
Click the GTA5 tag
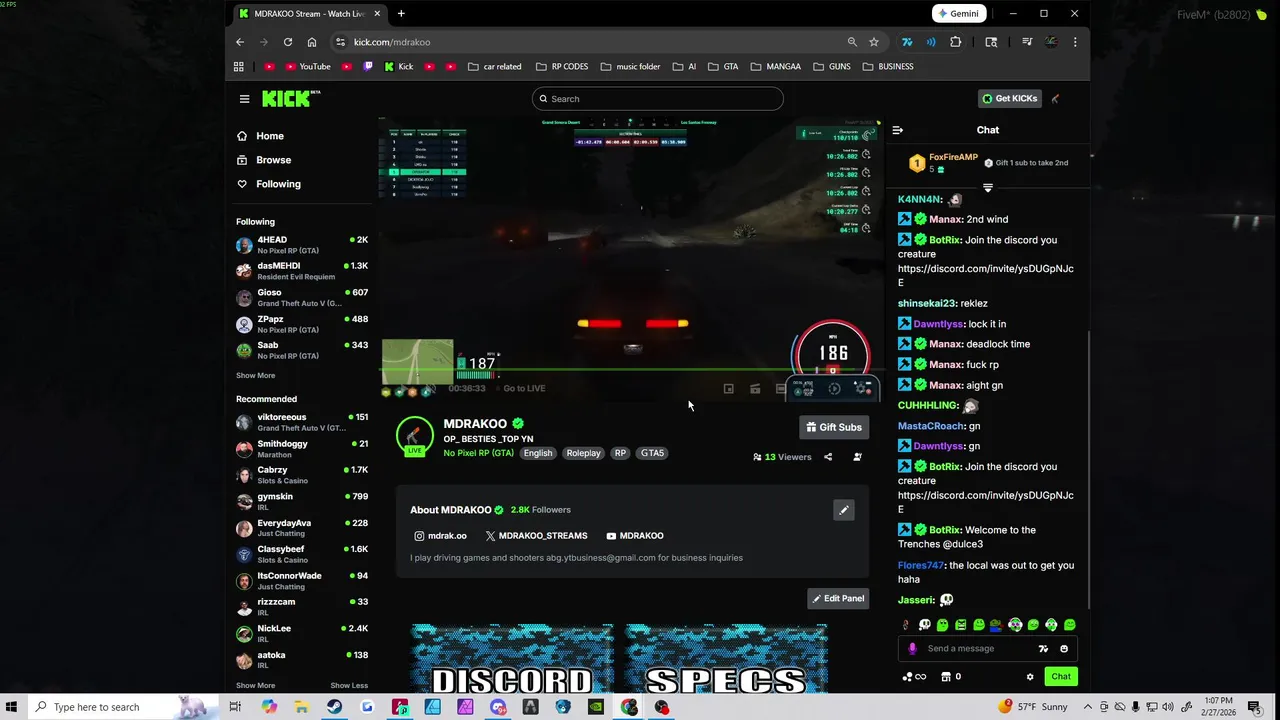(x=652, y=453)
